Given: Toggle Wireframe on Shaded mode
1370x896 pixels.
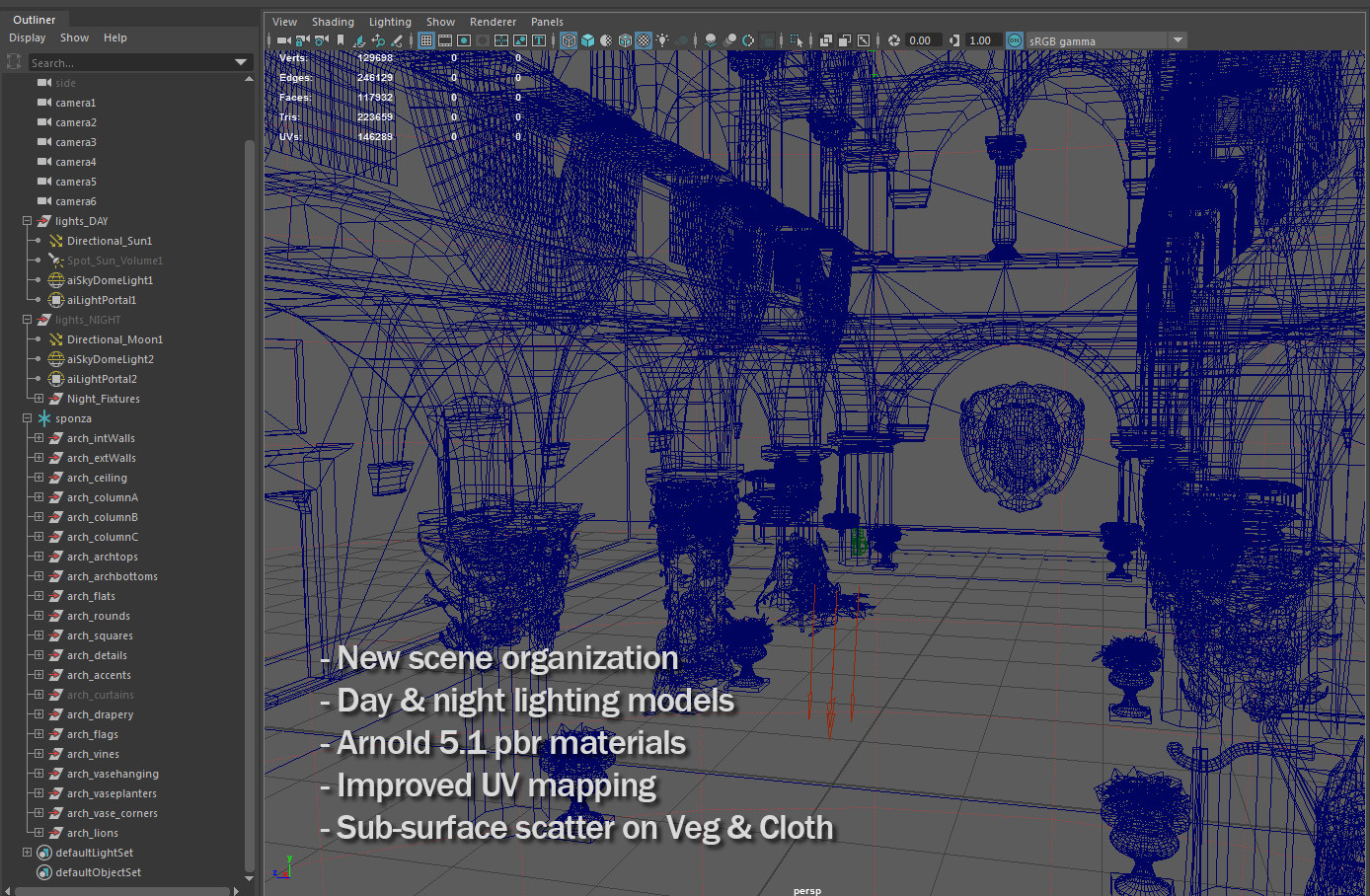Looking at the screenshot, I should pos(626,40).
